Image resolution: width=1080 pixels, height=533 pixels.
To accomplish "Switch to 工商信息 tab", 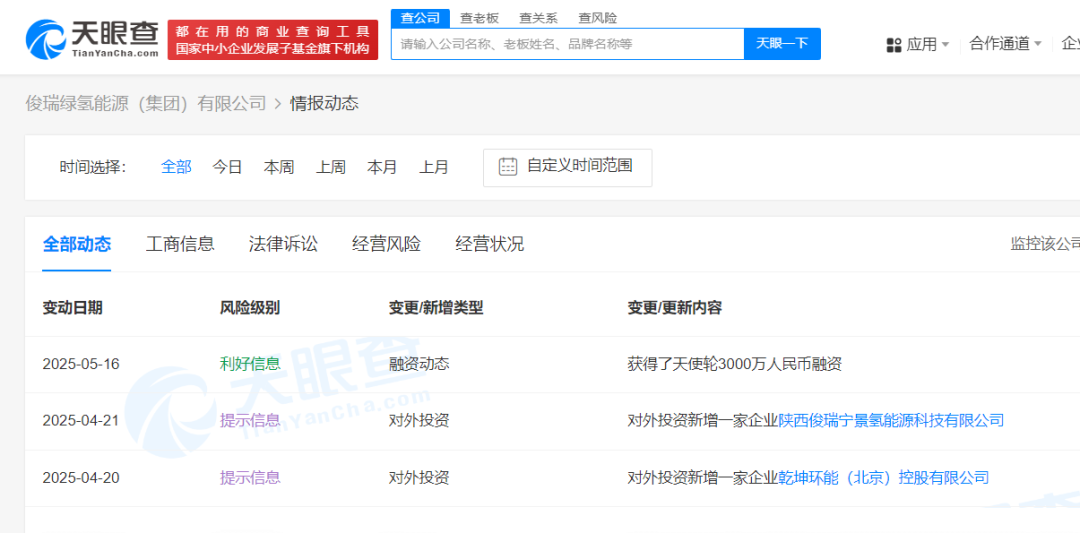I will 180,244.
